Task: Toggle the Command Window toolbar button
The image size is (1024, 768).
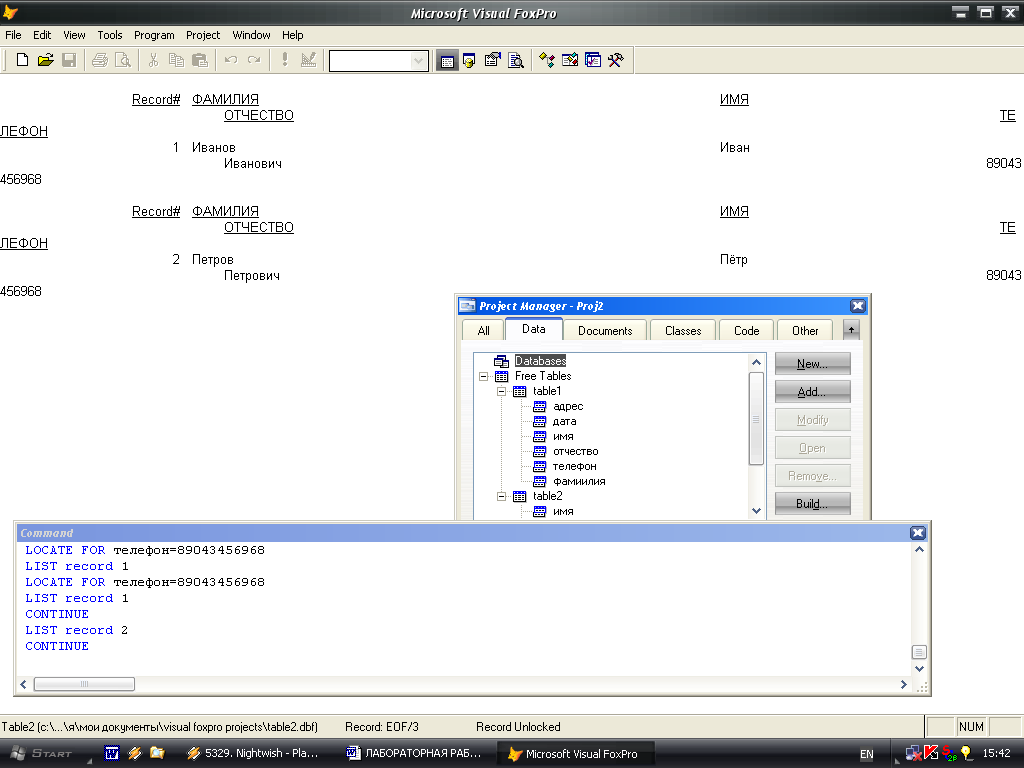Action: (x=447, y=61)
